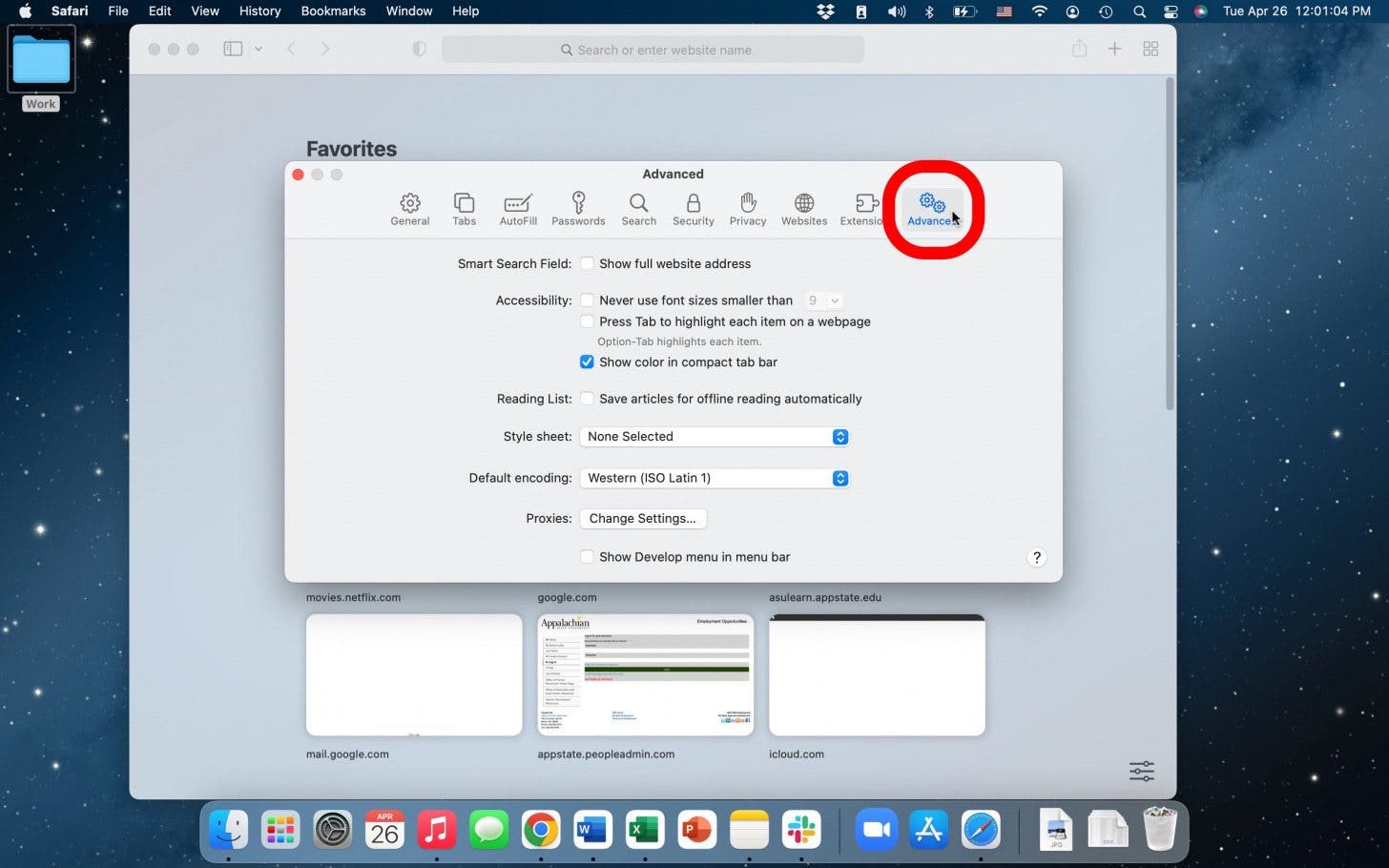Open the icloud.com favorite thumbnail
Screen dimensions: 1389x868
coord(877,675)
